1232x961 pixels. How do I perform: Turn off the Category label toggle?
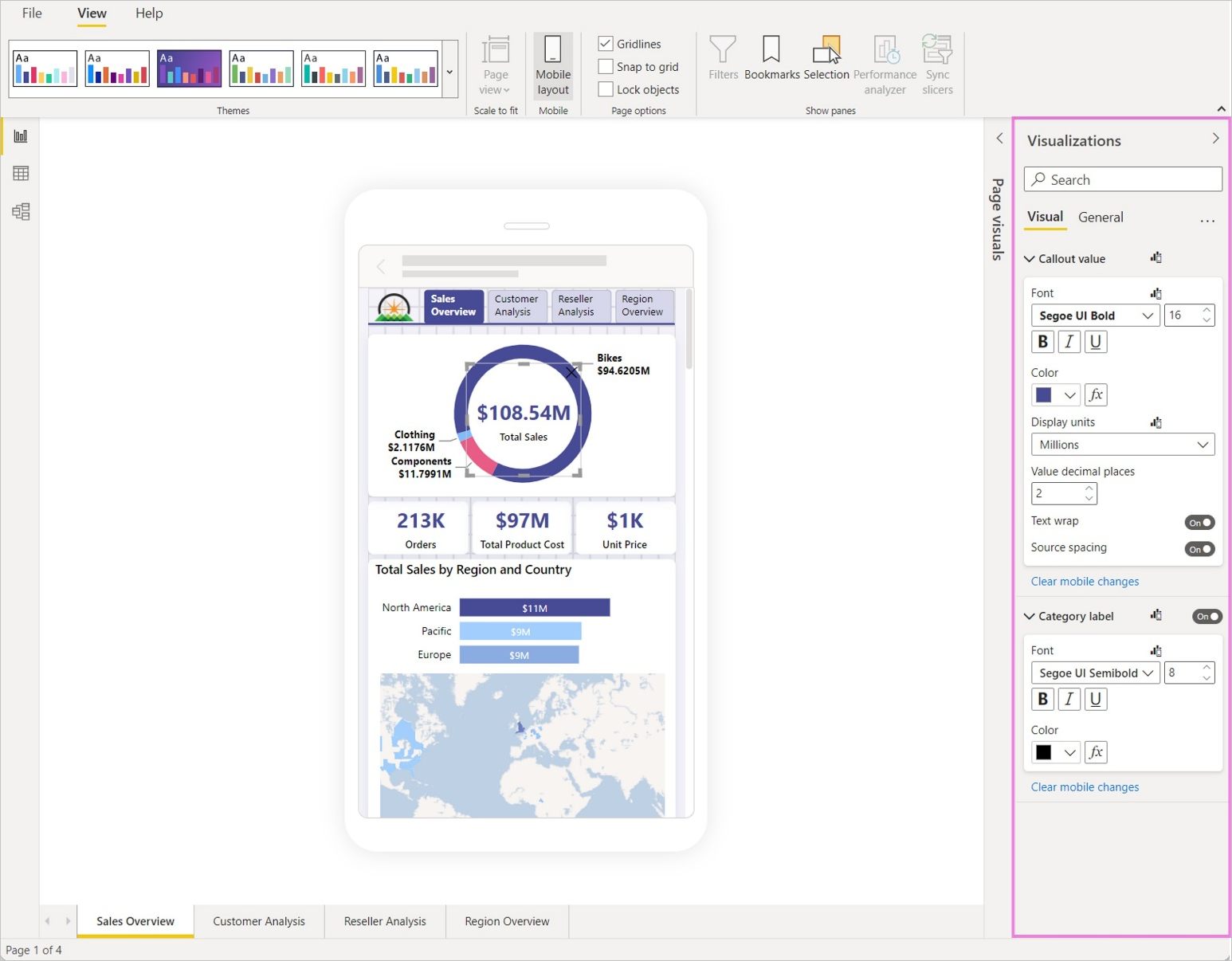tap(1206, 616)
